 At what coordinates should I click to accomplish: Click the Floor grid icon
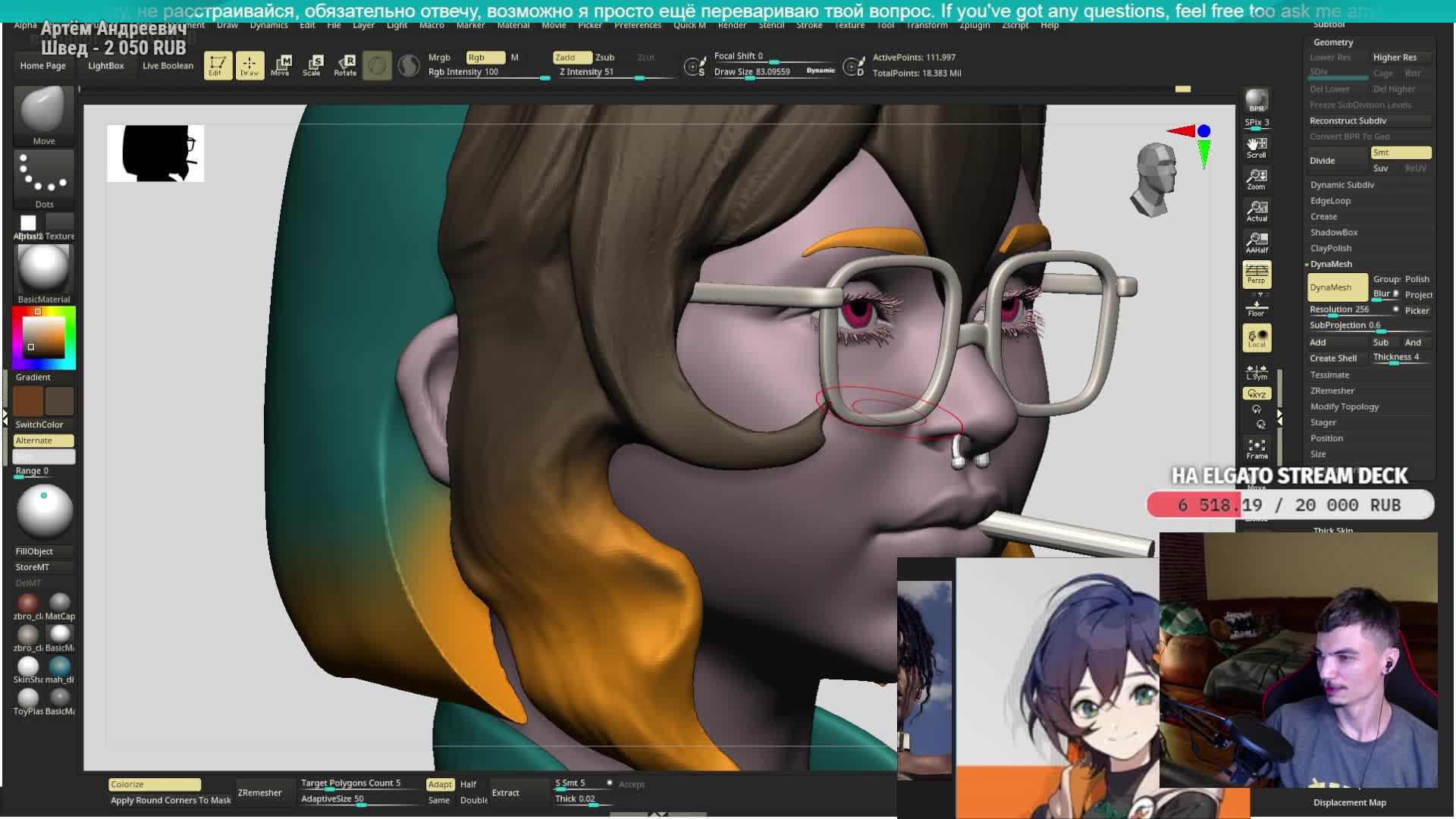point(1257,307)
